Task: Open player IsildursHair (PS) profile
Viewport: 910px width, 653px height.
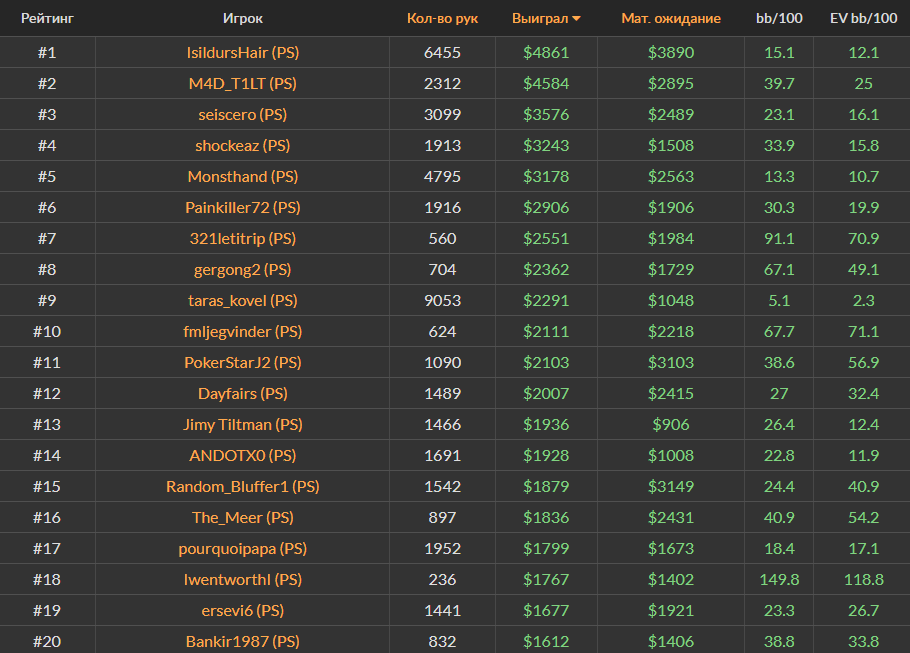Action: click(243, 52)
